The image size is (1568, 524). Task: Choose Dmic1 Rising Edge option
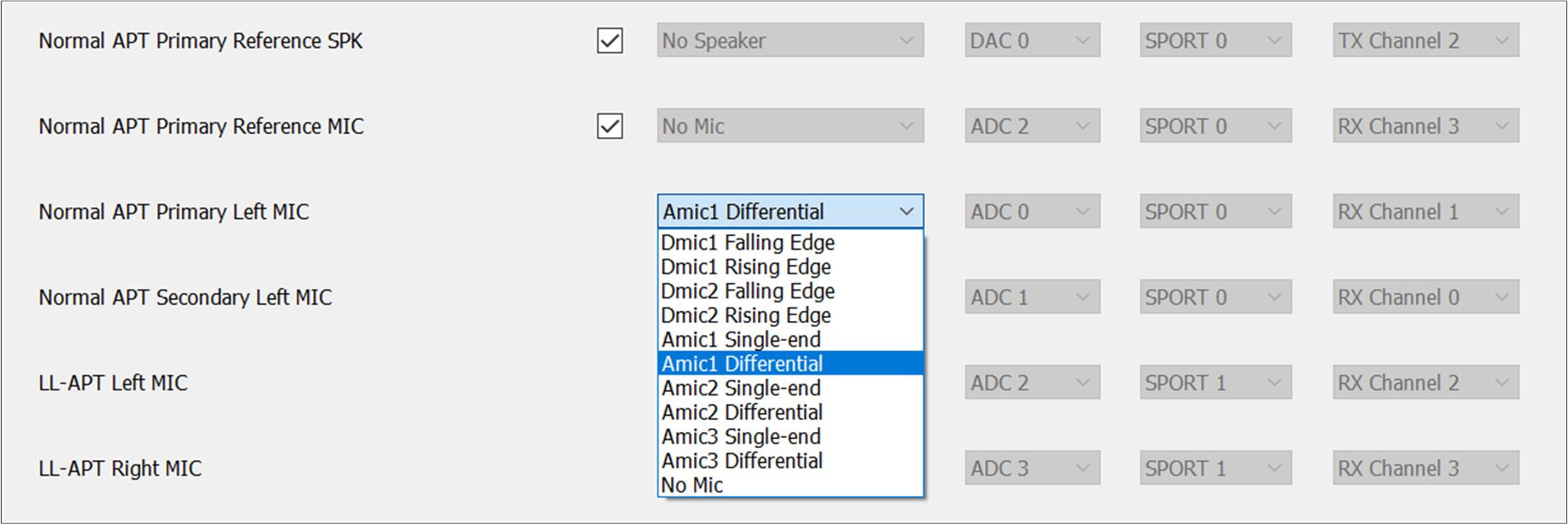pyautogui.click(x=790, y=267)
